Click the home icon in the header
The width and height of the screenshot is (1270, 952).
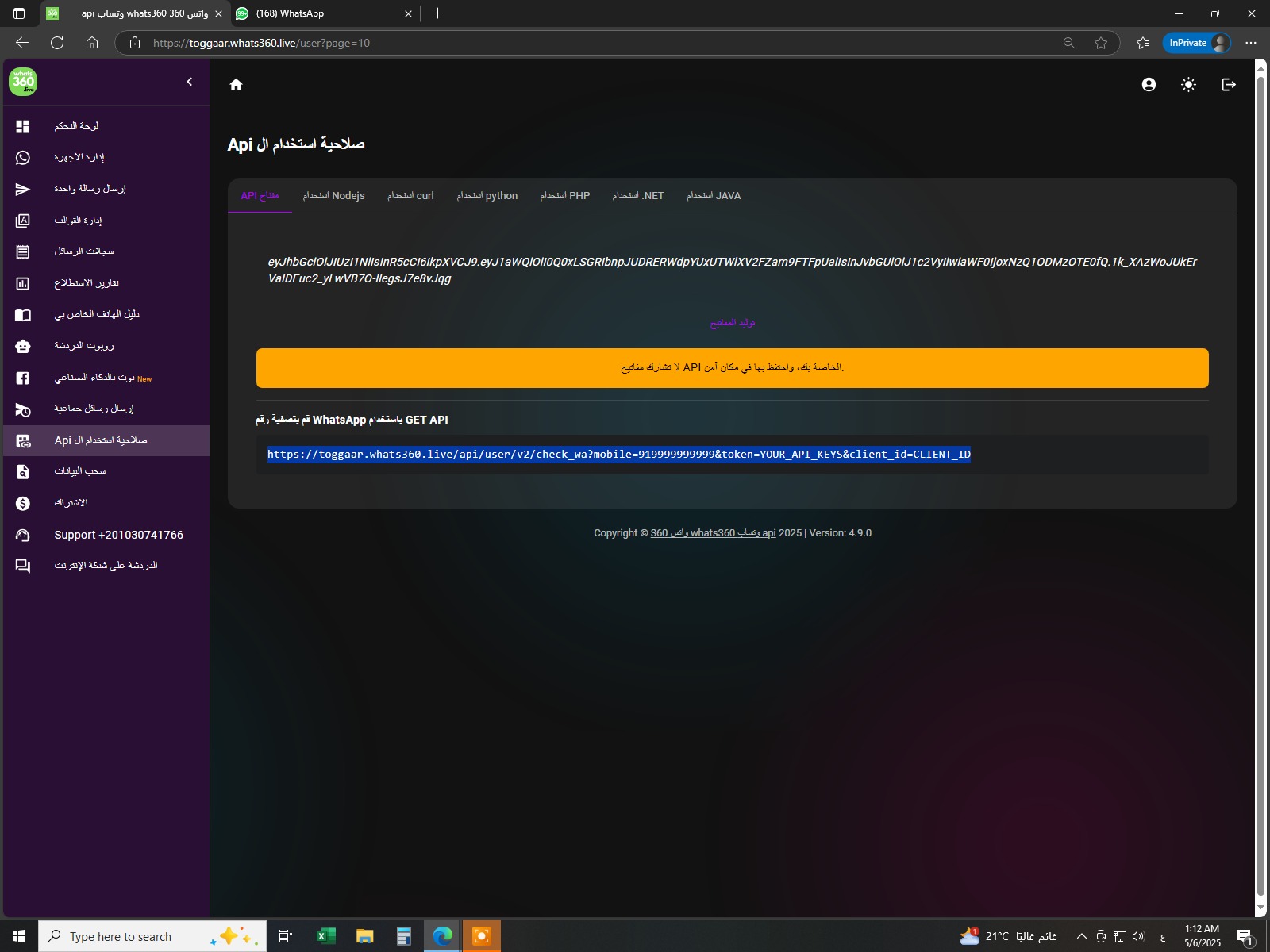click(236, 85)
